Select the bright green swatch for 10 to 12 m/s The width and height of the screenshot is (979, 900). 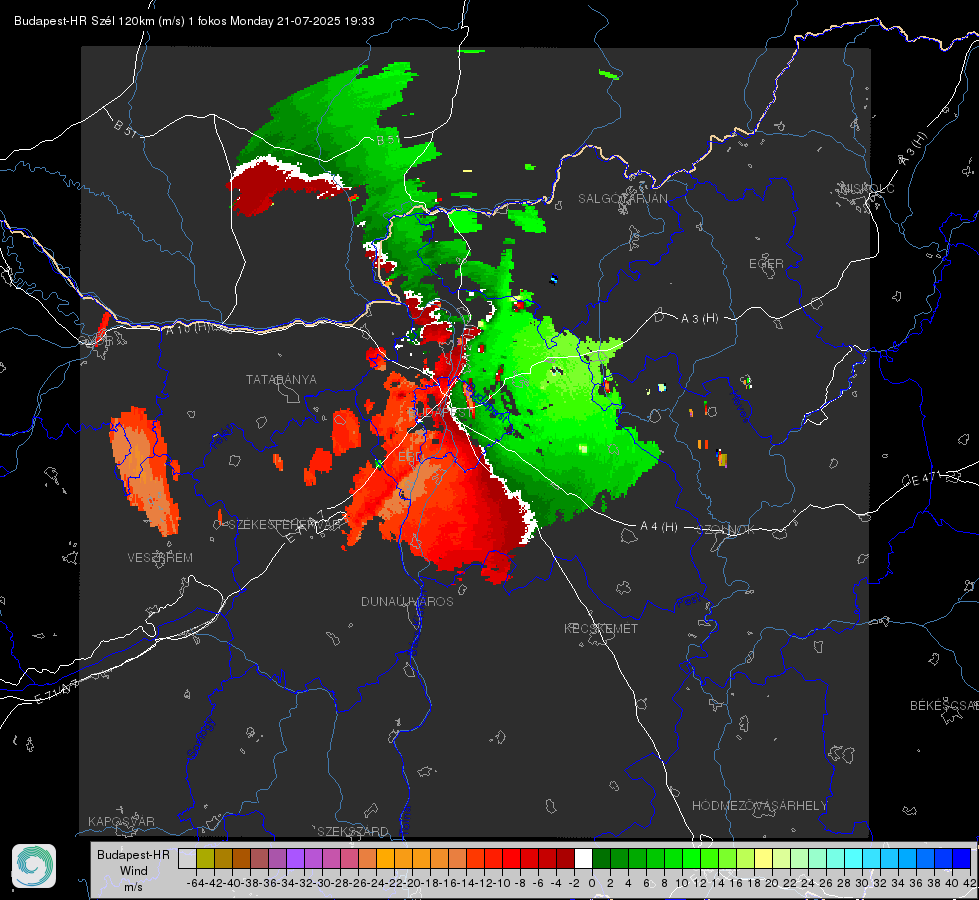pos(691,859)
